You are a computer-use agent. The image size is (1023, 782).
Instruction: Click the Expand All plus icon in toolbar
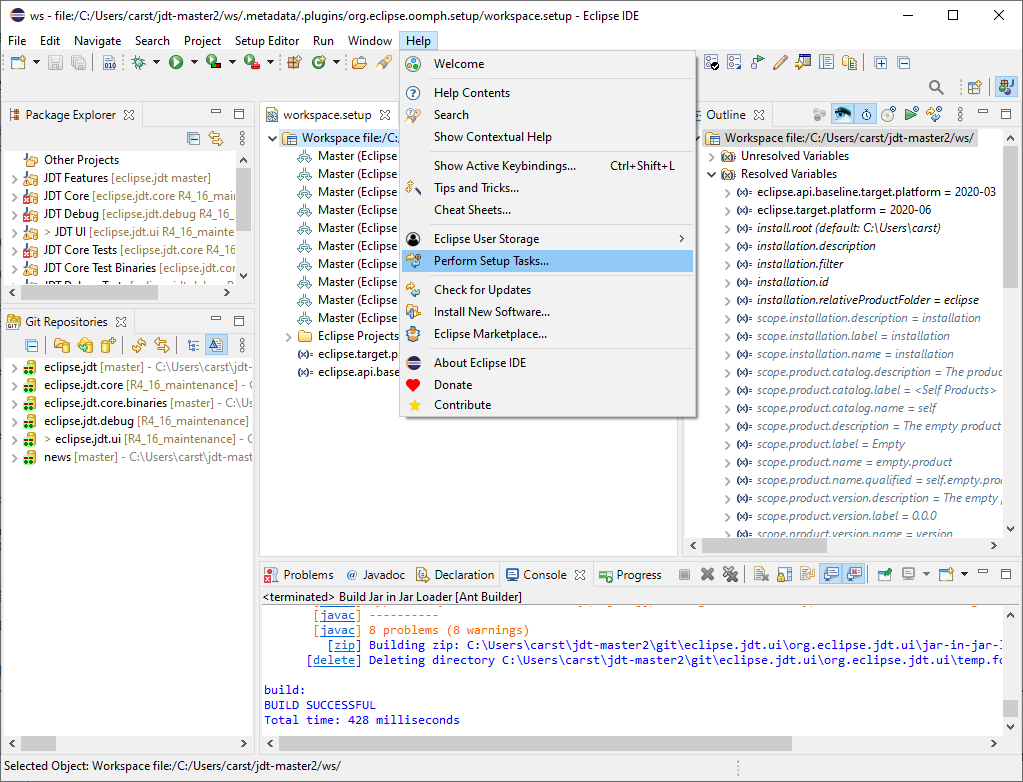[881, 63]
